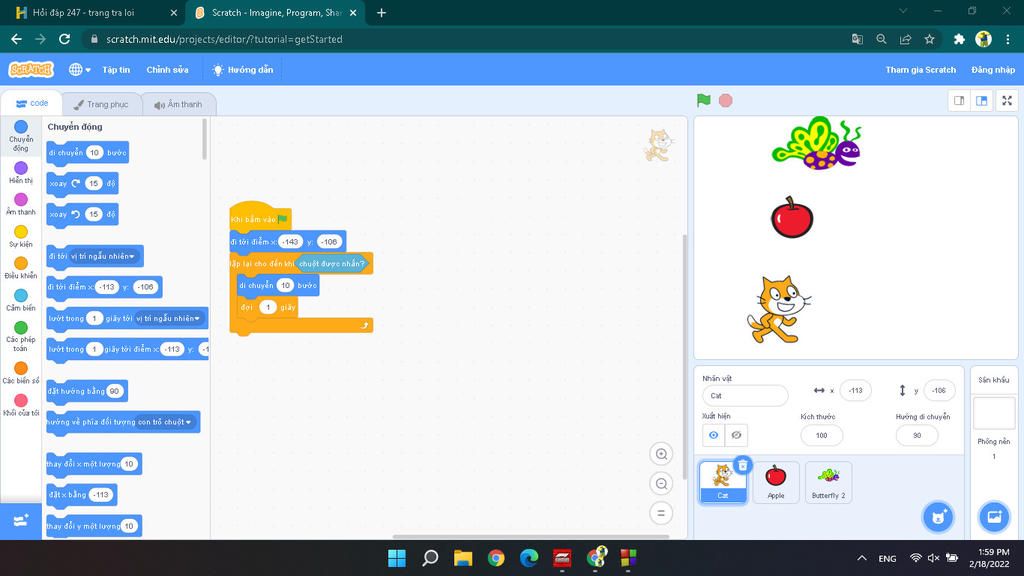Viewport: 1024px width, 576px height.
Task: Select Điều khiển block category
Action: [x=21, y=268]
